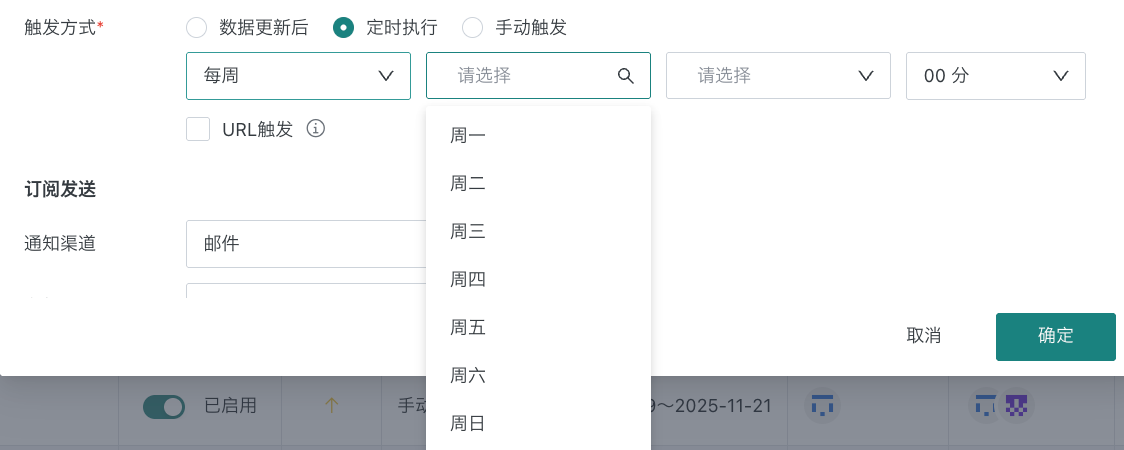
Task: Select the 数据更新后 radio button
Action: [196, 28]
